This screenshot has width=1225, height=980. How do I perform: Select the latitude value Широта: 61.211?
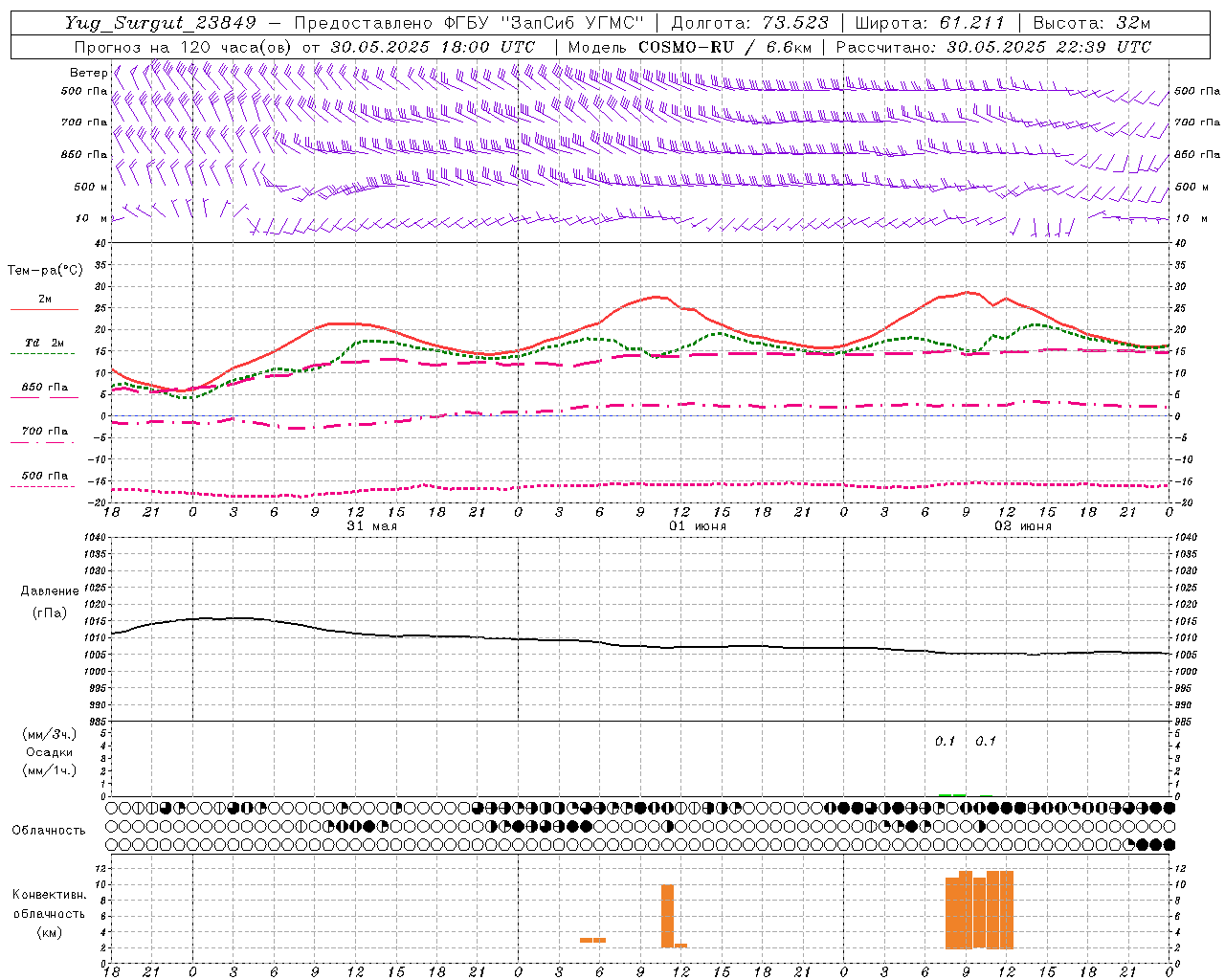pos(929,23)
